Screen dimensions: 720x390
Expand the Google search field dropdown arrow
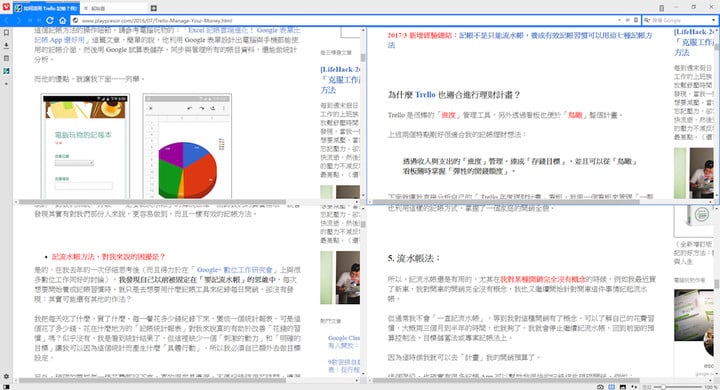[713, 20]
